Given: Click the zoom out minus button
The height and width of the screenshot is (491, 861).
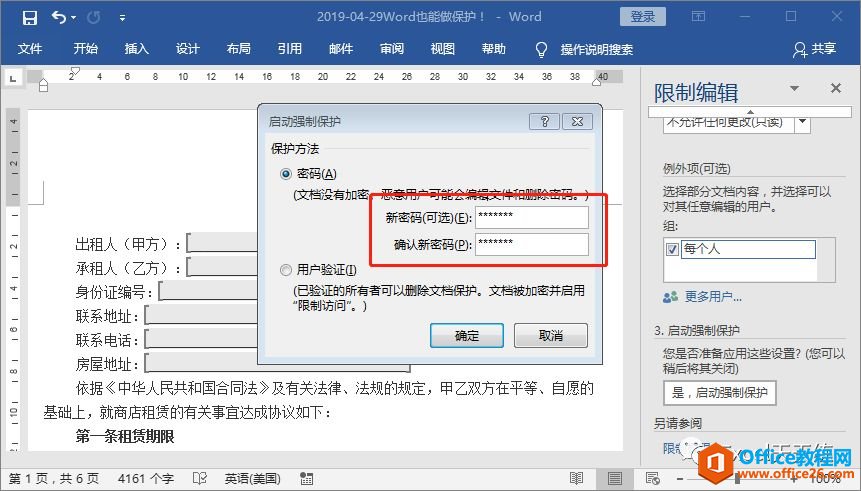Looking at the screenshot, I should point(679,479).
